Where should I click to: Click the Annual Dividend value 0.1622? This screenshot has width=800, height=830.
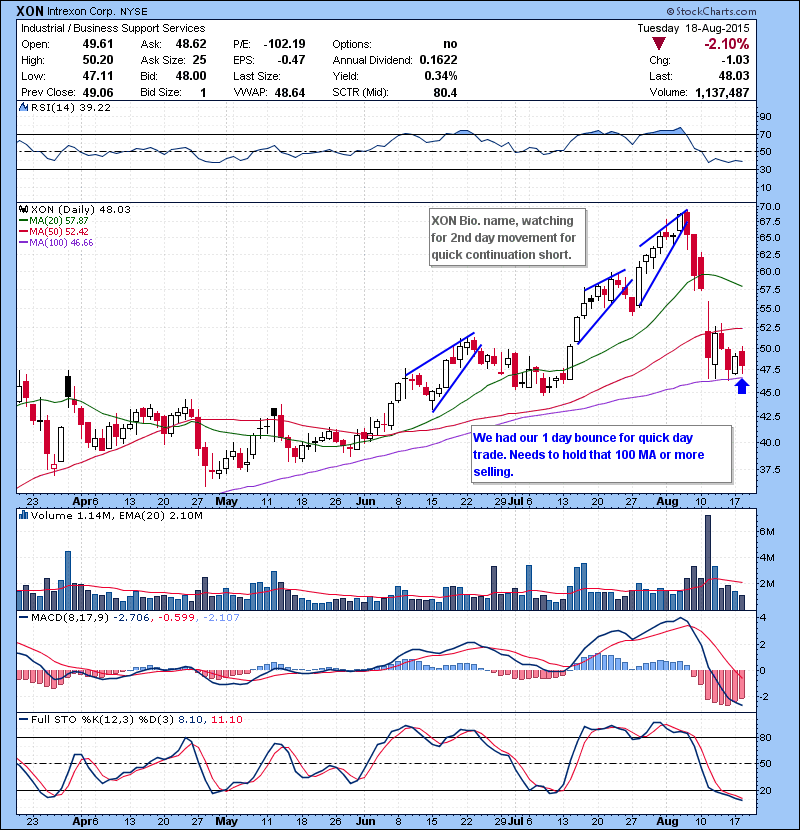pyautogui.click(x=438, y=60)
